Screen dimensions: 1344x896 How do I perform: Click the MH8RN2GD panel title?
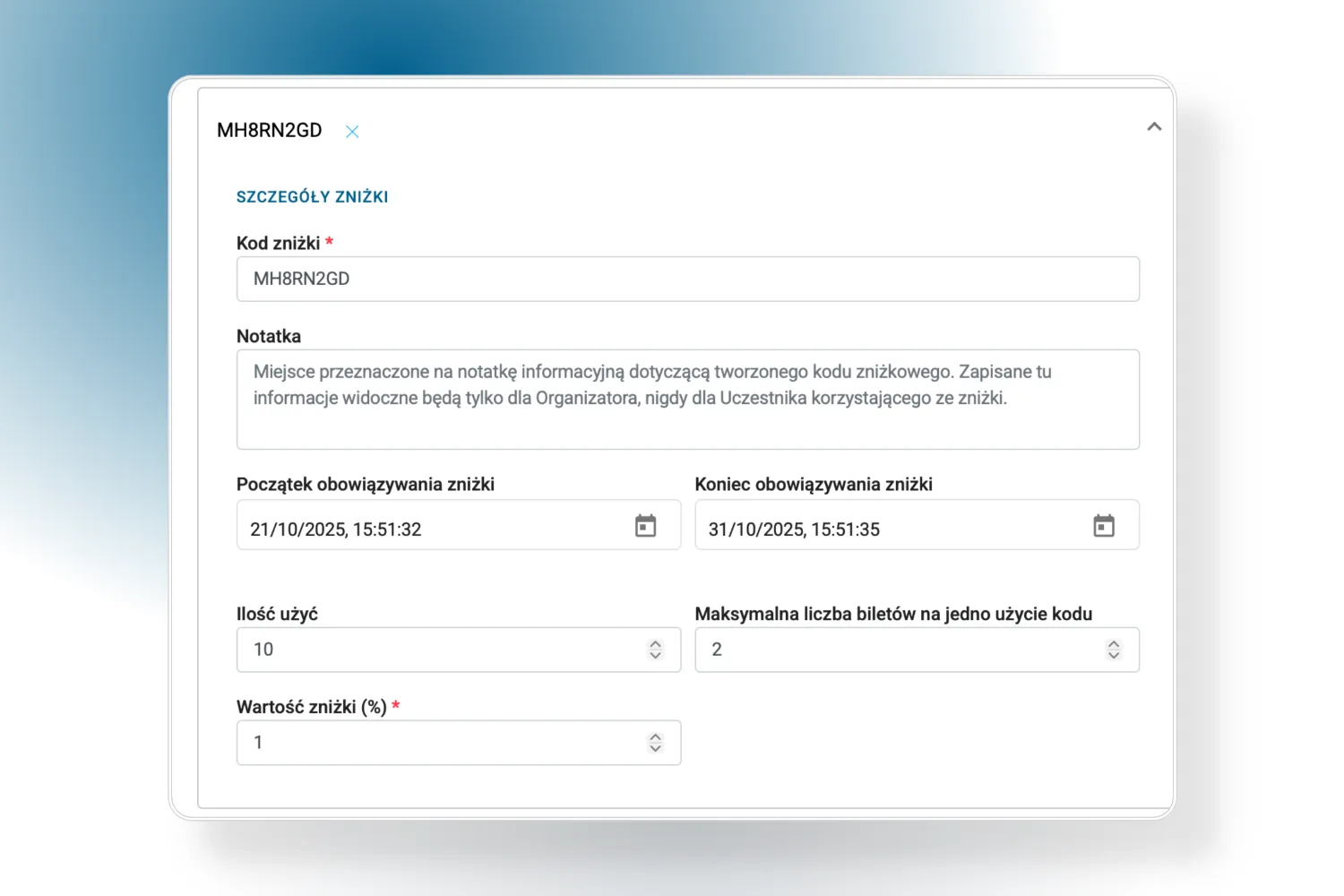269,130
